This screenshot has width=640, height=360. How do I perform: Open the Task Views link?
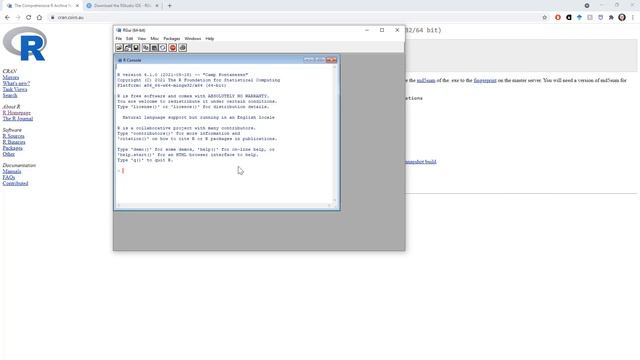coord(15,89)
